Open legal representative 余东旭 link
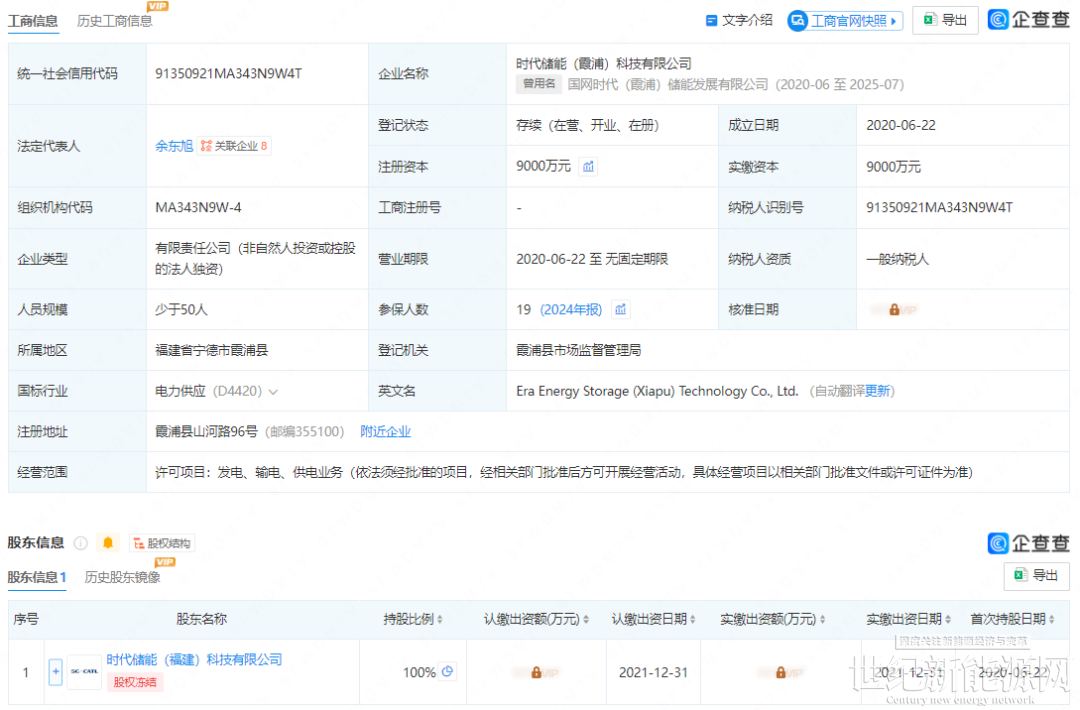 (173, 146)
